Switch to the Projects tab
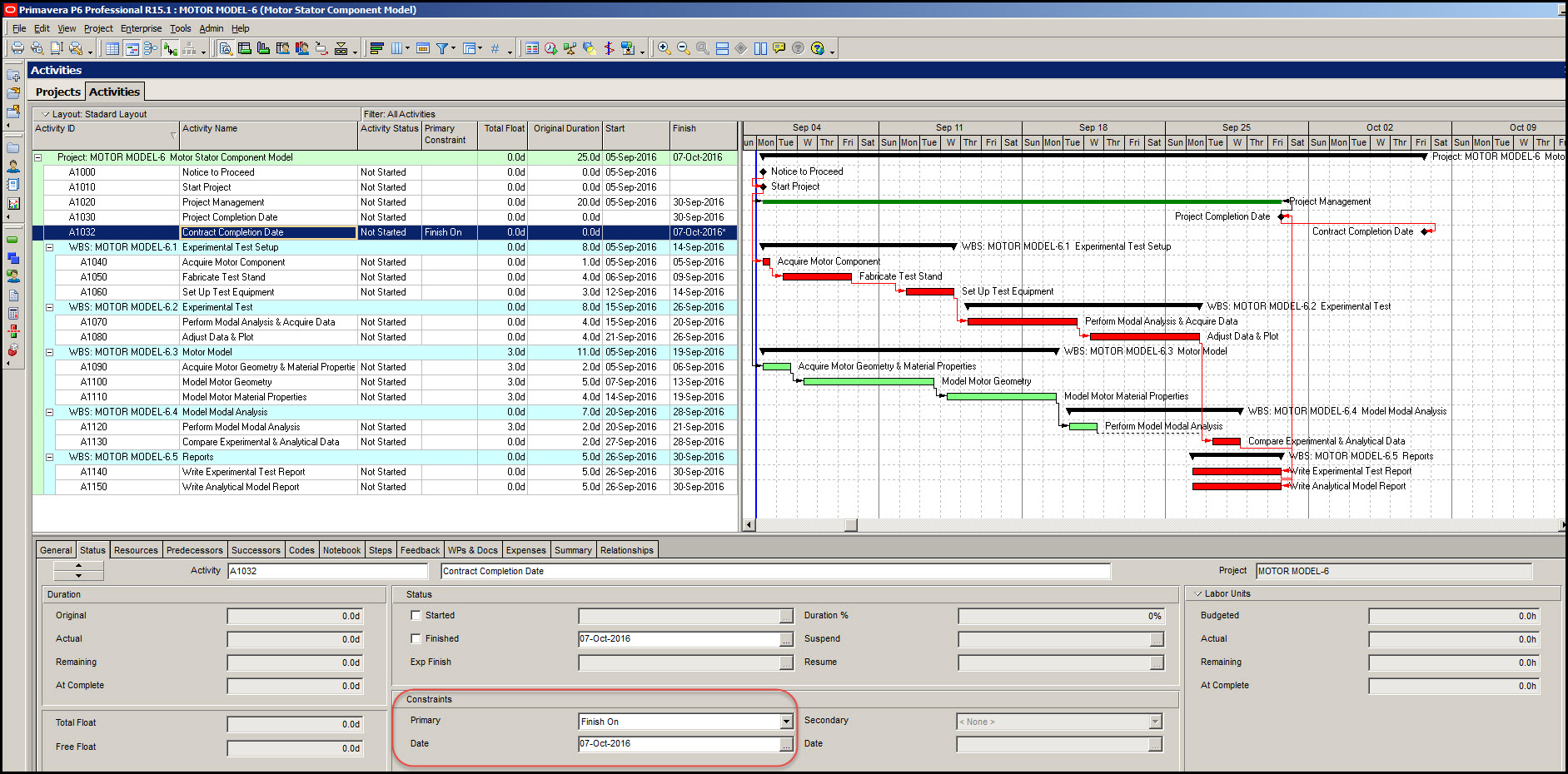1568x774 pixels. (x=58, y=92)
